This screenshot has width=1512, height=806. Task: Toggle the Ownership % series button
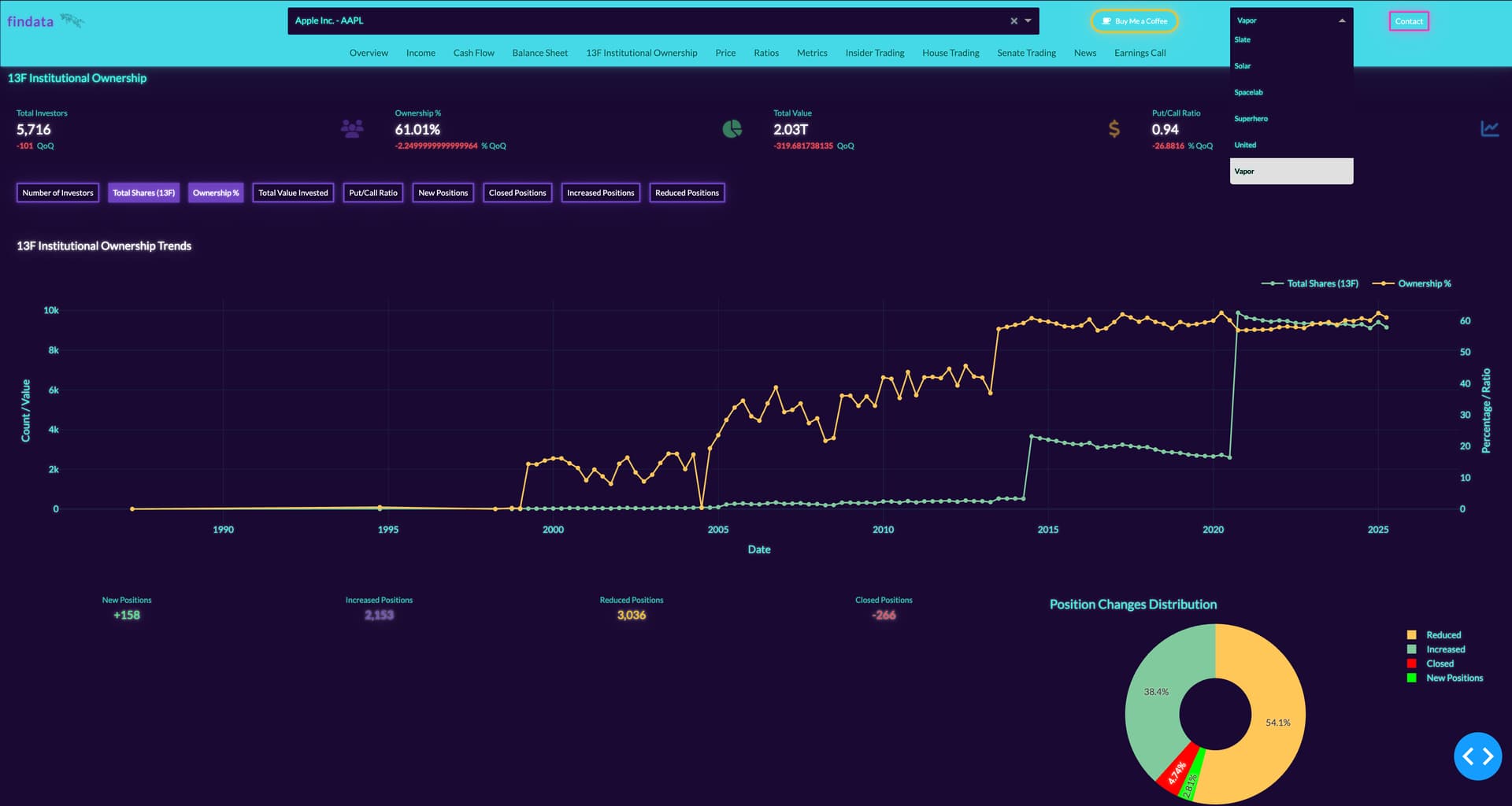[x=216, y=193]
